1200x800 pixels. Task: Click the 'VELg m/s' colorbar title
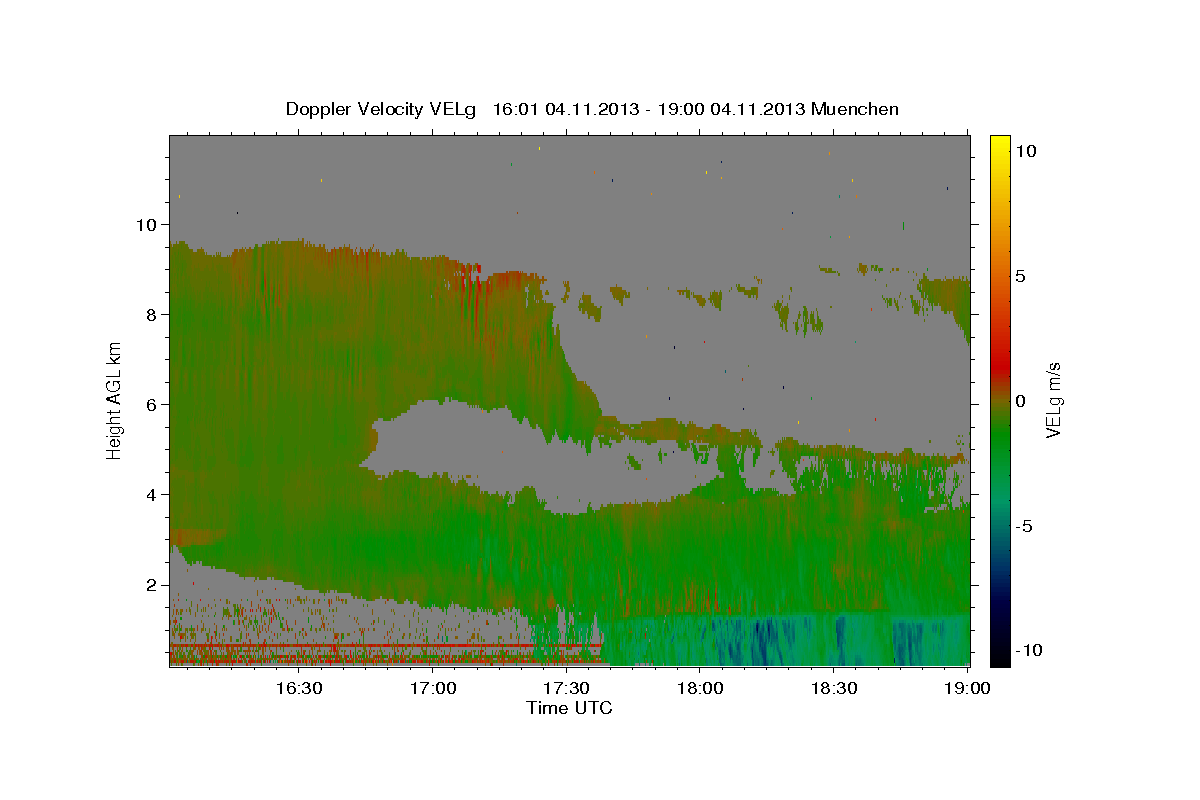tap(1054, 401)
